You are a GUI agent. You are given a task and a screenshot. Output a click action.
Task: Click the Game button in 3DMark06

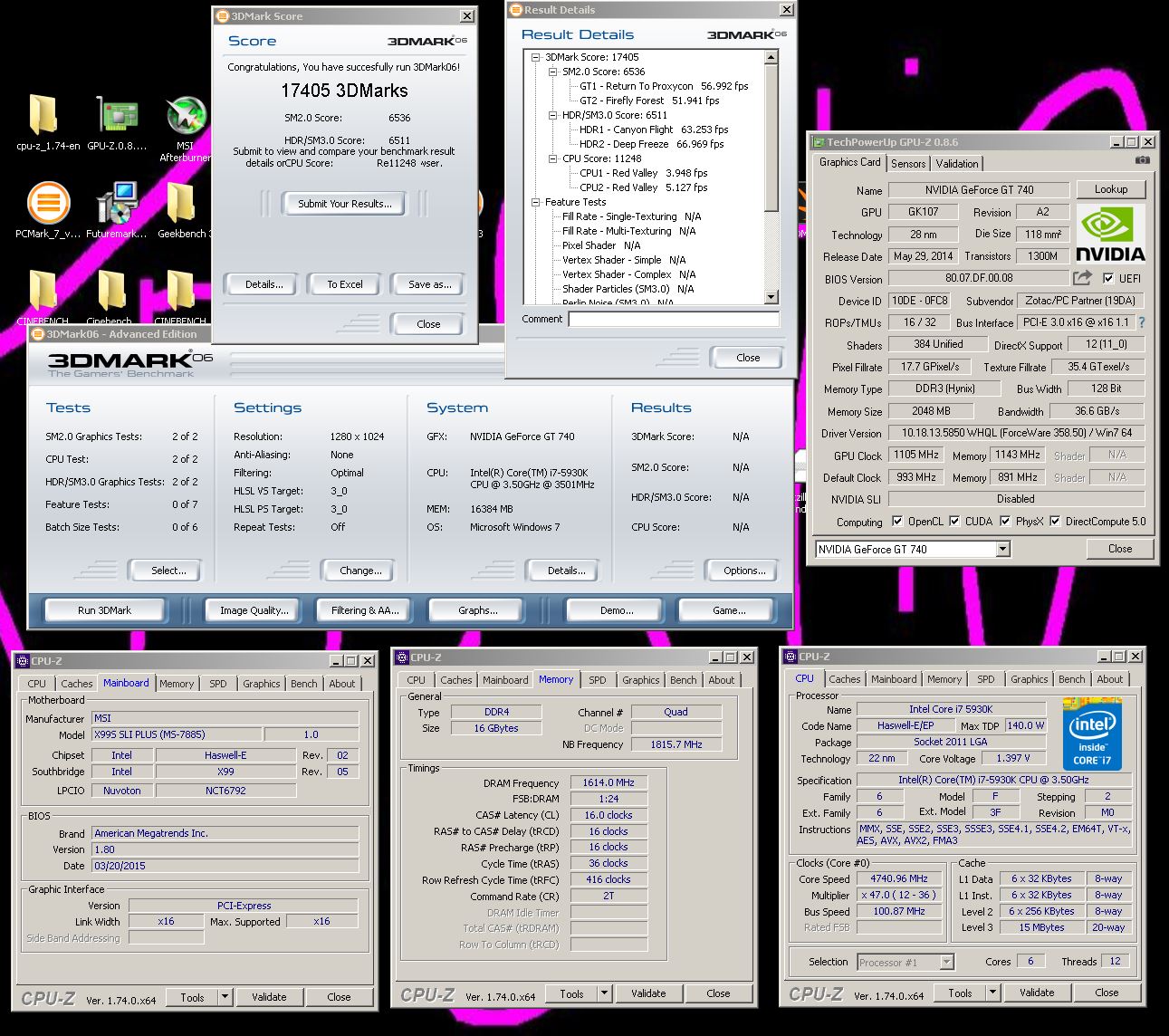pyautogui.click(x=729, y=610)
